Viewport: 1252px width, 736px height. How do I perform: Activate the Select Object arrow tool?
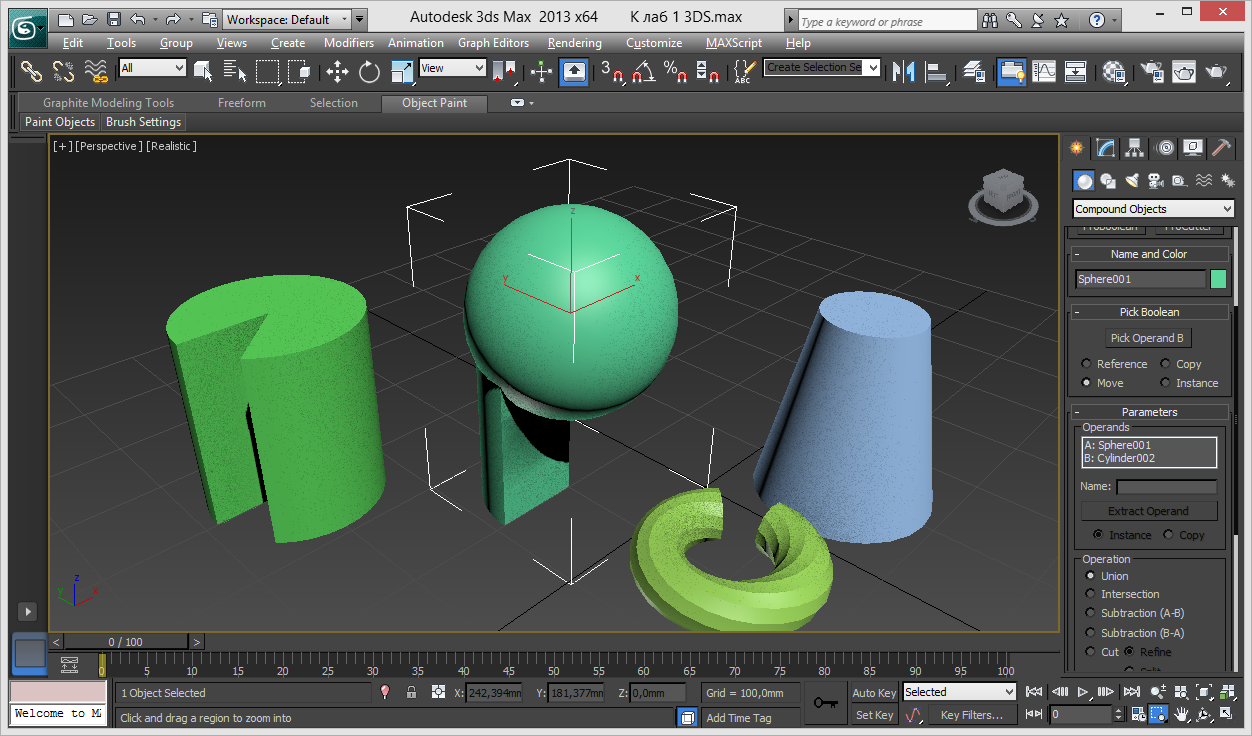click(204, 71)
